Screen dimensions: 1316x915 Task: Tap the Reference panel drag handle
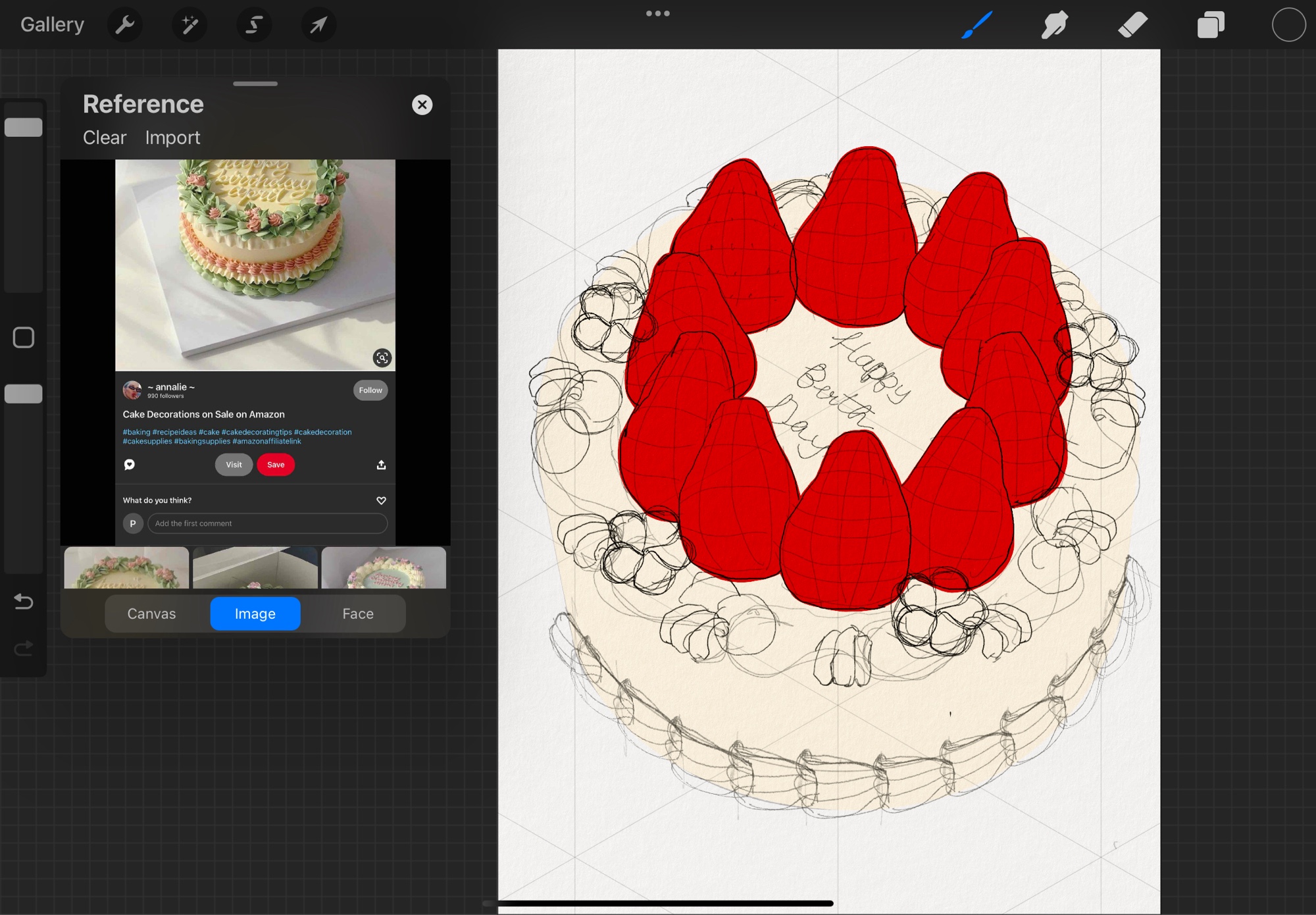pyautogui.click(x=255, y=84)
